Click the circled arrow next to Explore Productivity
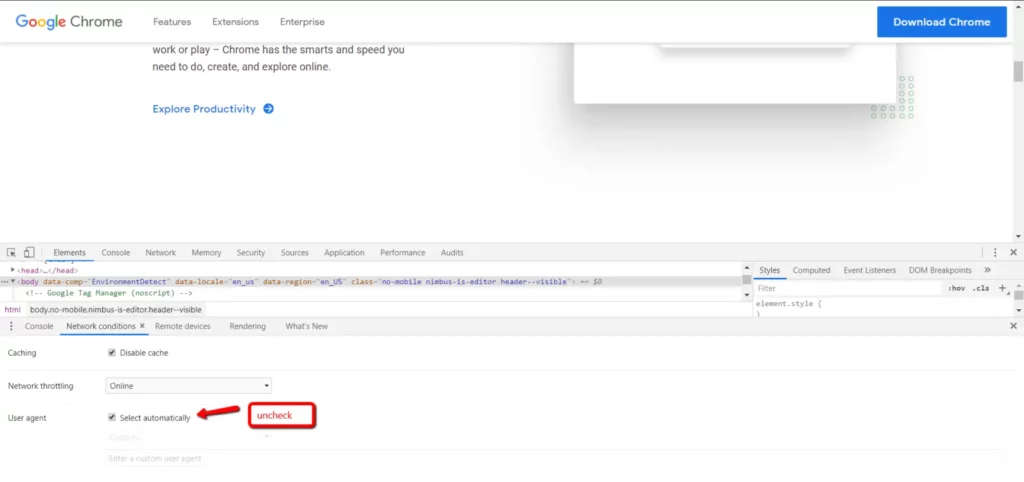This screenshot has height=482, width=1024. pyautogui.click(x=268, y=109)
